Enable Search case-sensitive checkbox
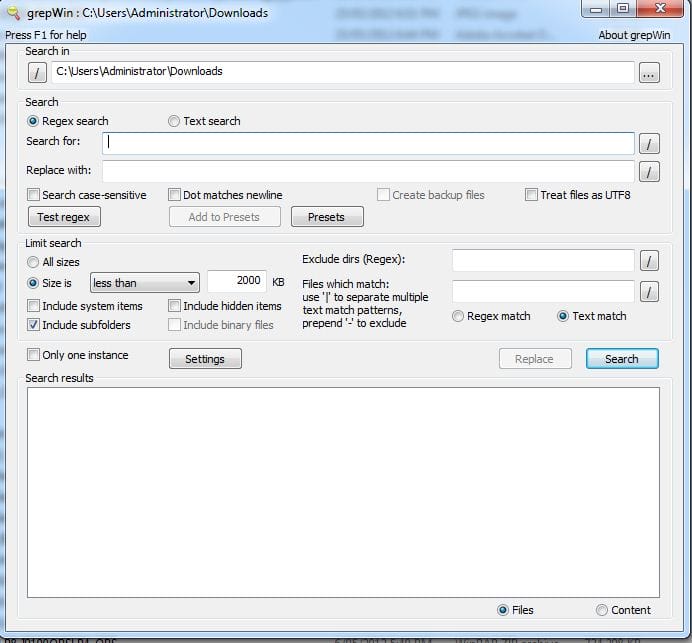The height and width of the screenshot is (643, 692). click(34, 195)
